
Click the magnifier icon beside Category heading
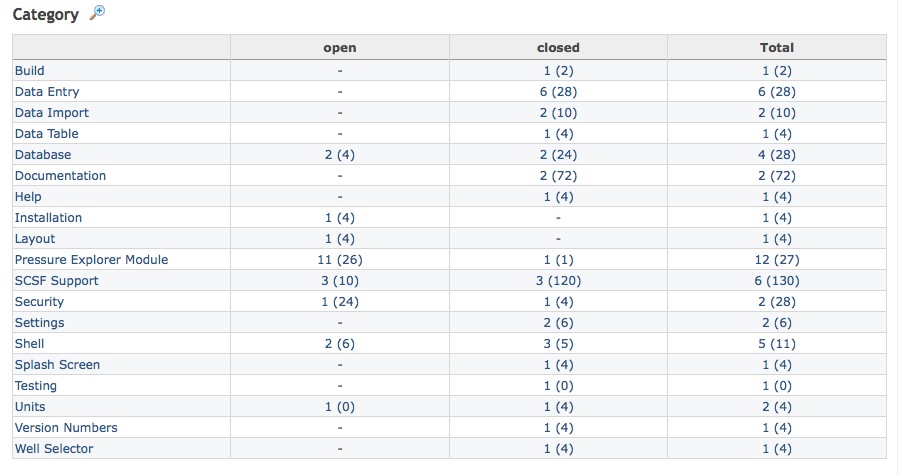(x=97, y=13)
